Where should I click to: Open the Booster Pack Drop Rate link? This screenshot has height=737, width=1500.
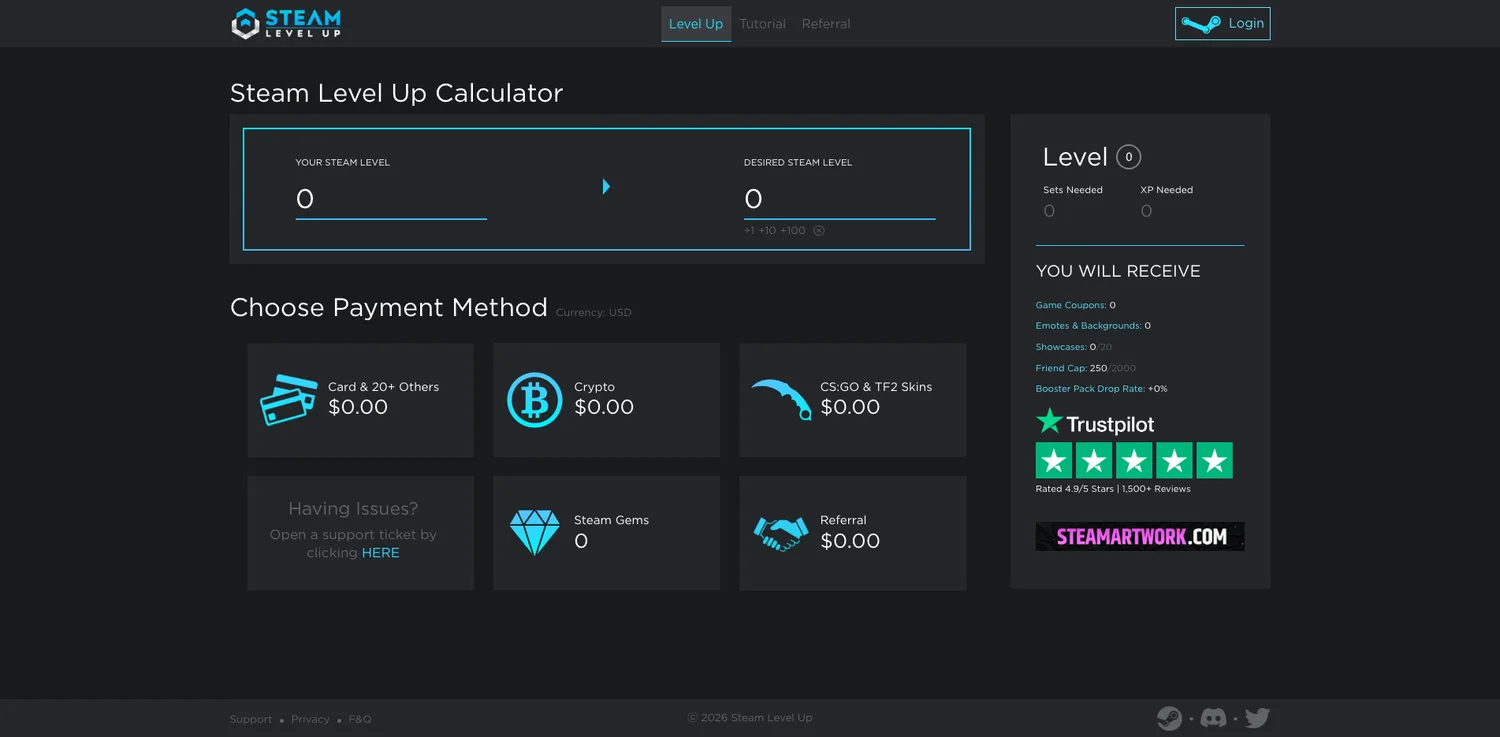[1090, 389]
